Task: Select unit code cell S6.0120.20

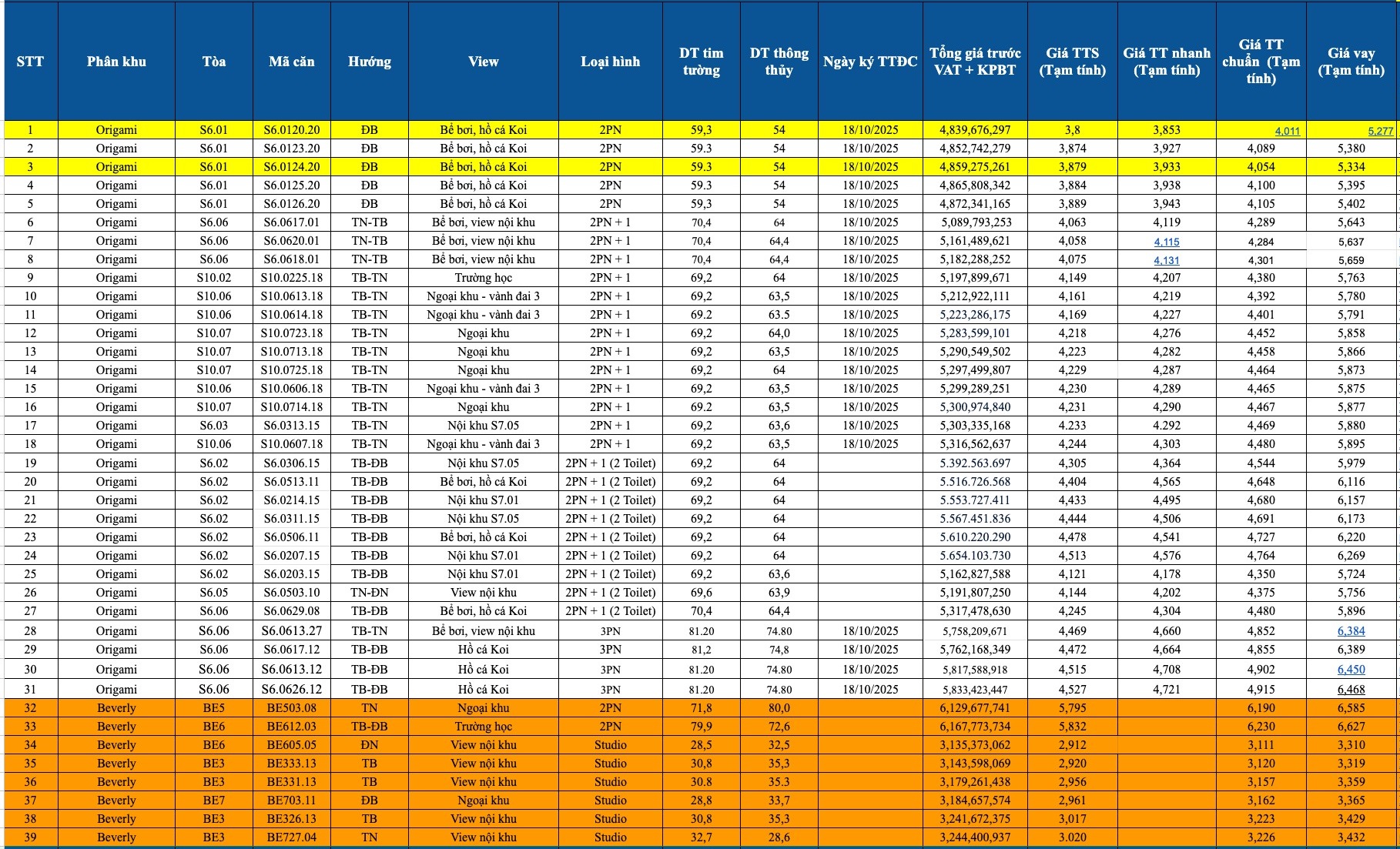Action: coord(292,130)
